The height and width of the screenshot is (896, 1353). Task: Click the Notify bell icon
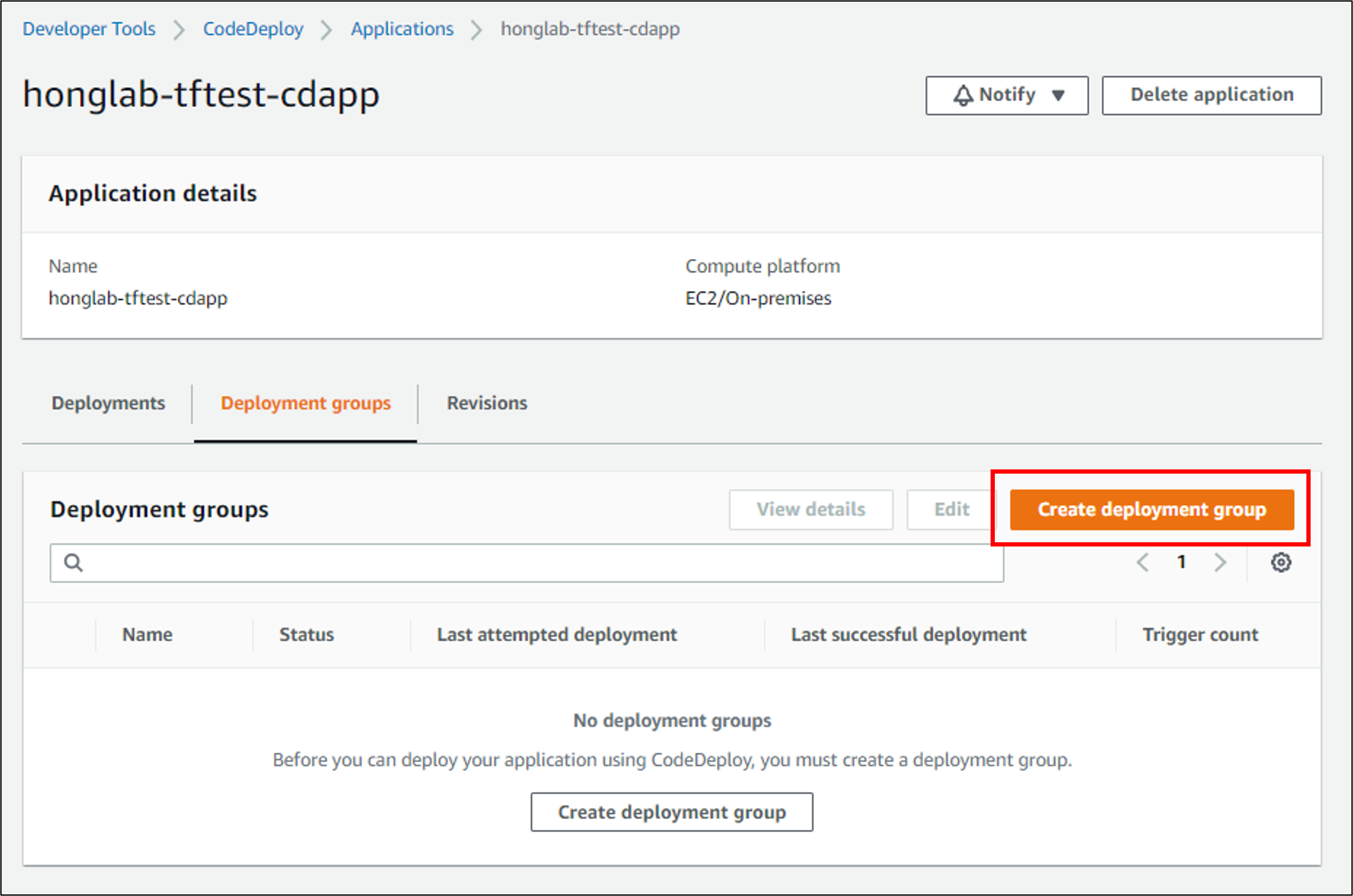tap(963, 95)
